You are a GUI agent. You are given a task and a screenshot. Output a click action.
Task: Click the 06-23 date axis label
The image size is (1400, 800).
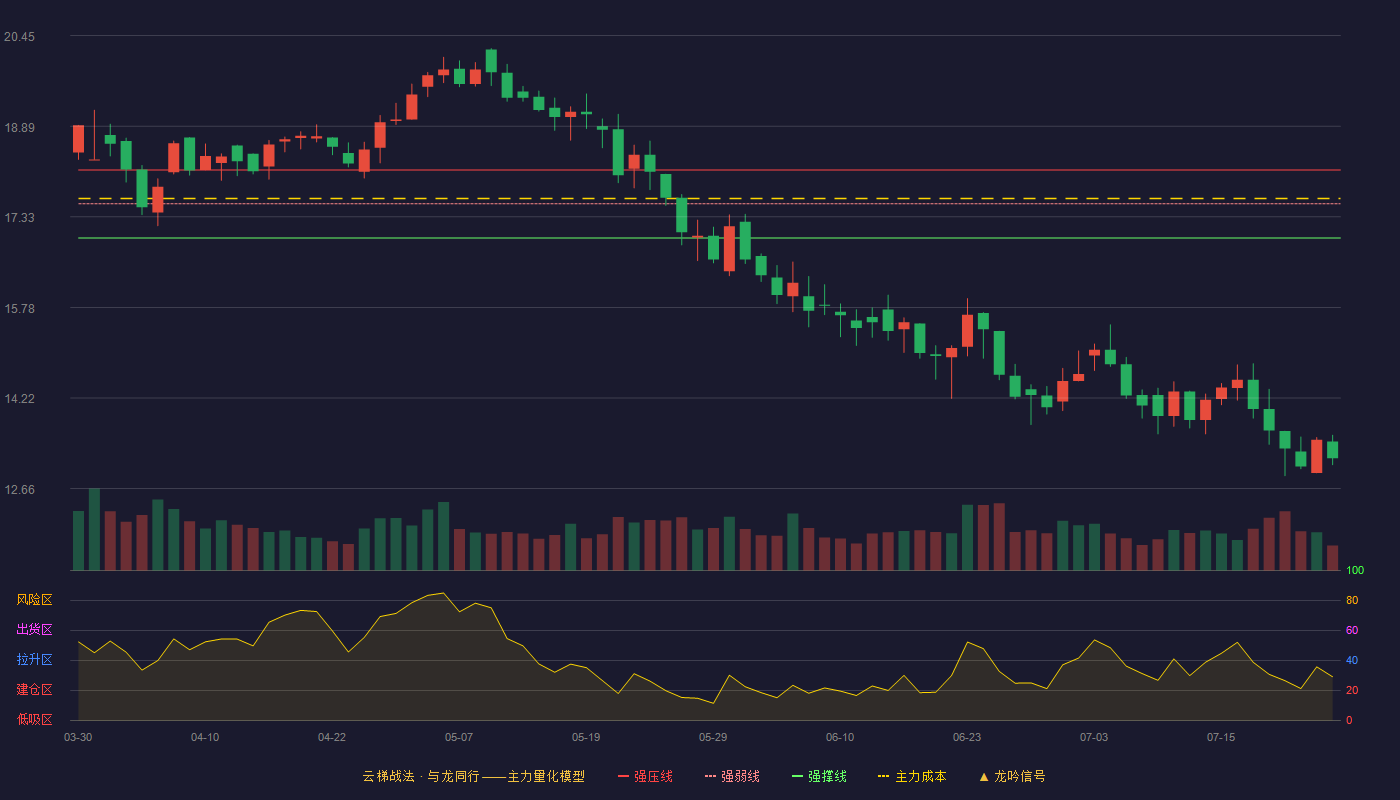967,737
